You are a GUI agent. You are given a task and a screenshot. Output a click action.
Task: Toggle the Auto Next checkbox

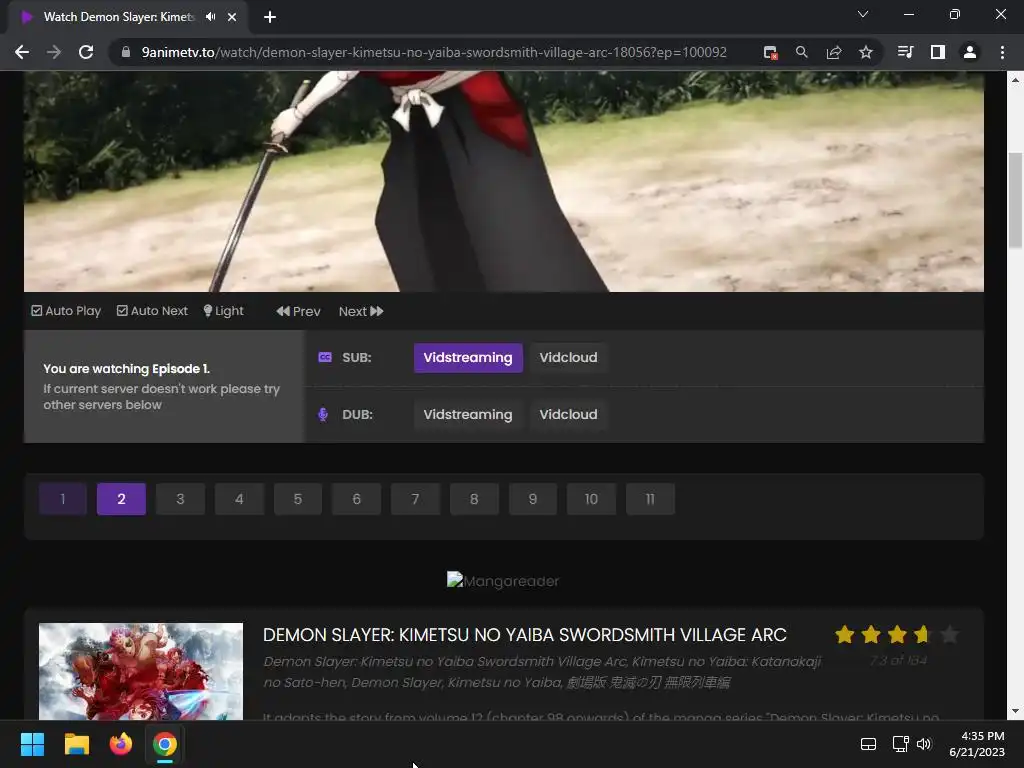(x=122, y=311)
